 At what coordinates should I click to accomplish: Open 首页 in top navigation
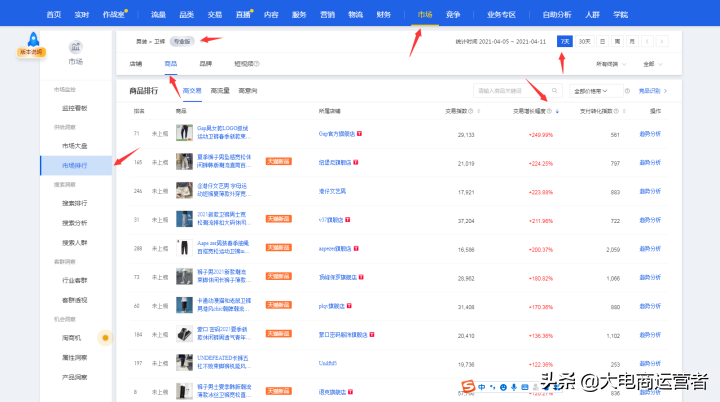[54, 14]
